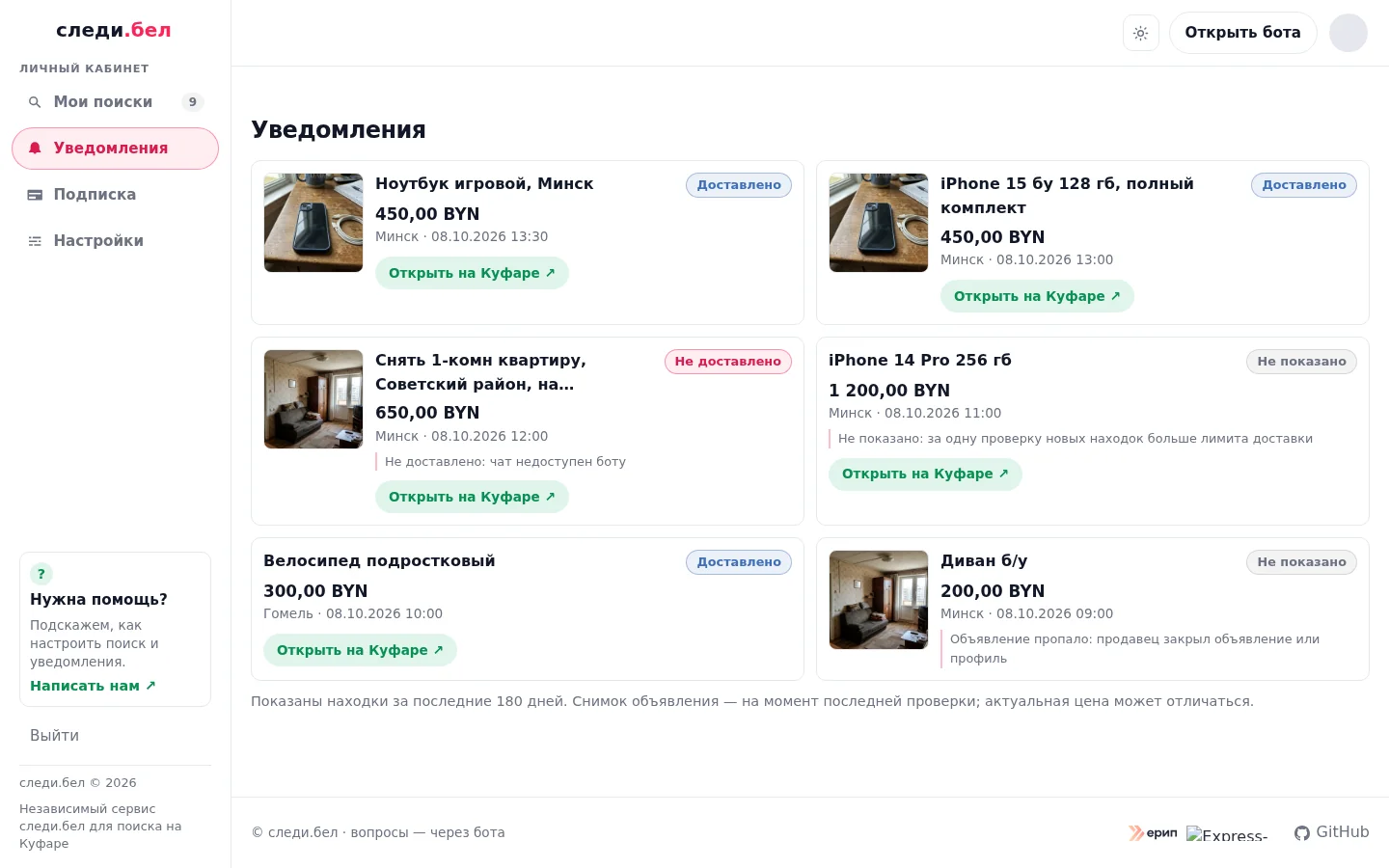The width and height of the screenshot is (1389, 868).
Task: Click the Не показано badge on Диван б/у
Action: click(x=1301, y=562)
